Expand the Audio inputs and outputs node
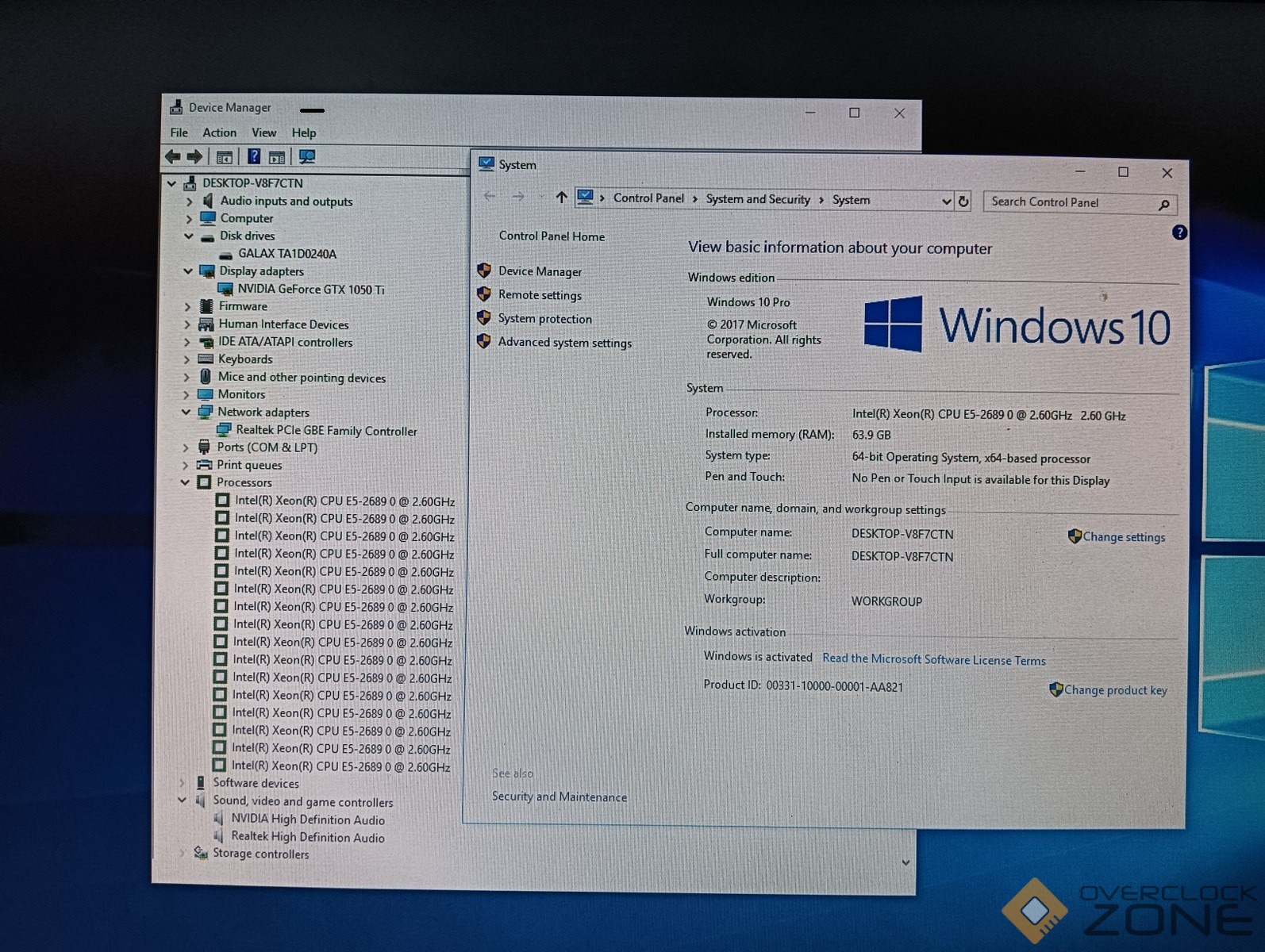This screenshot has width=1265, height=952. (189, 202)
